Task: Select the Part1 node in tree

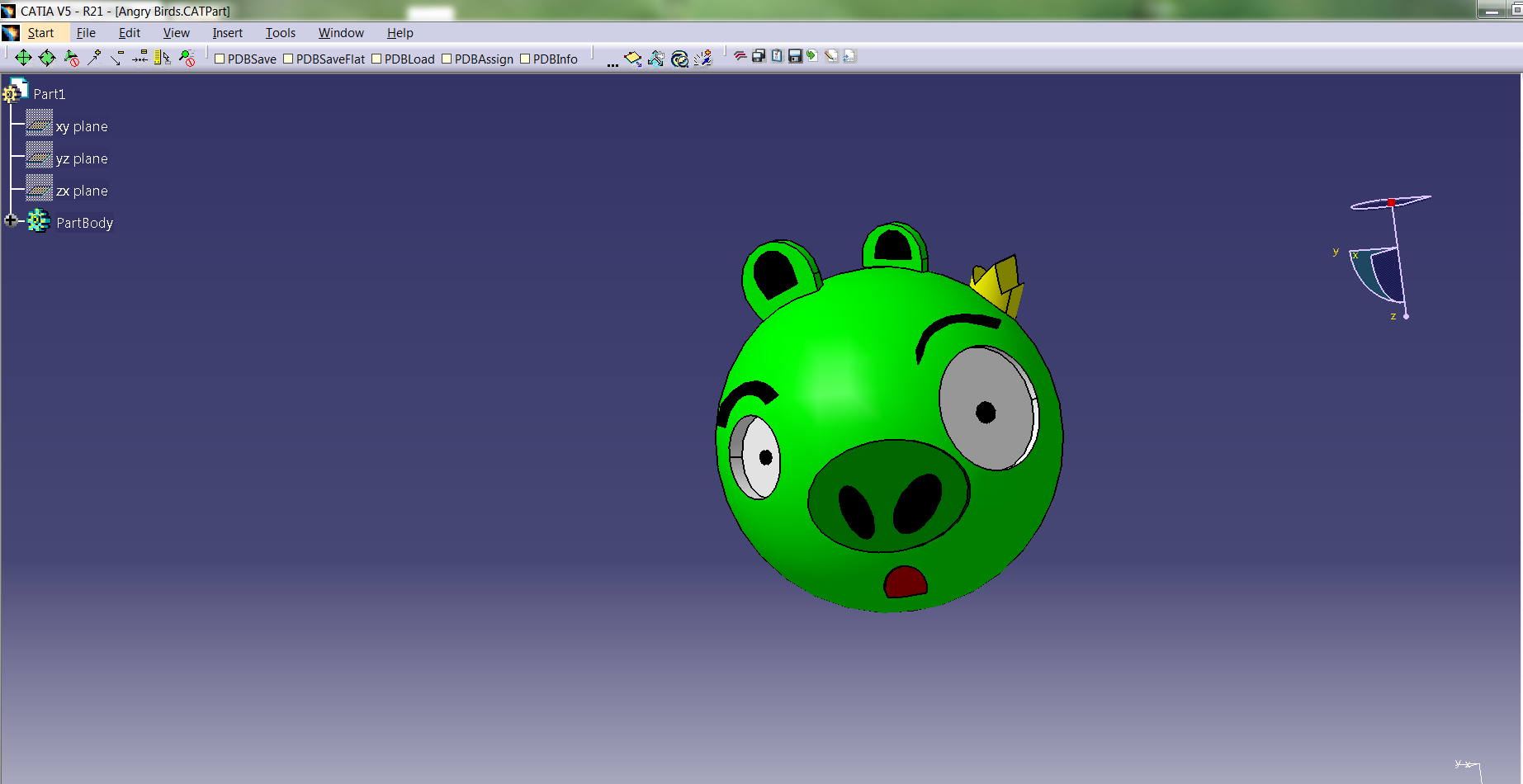Action: tap(50, 94)
